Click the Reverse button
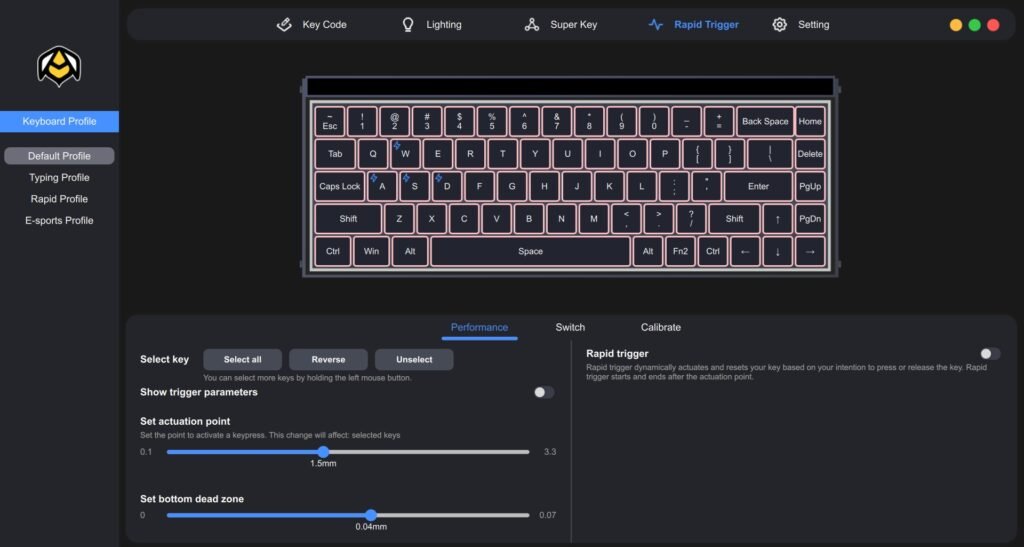The height and width of the screenshot is (547, 1024). pyautogui.click(x=328, y=360)
